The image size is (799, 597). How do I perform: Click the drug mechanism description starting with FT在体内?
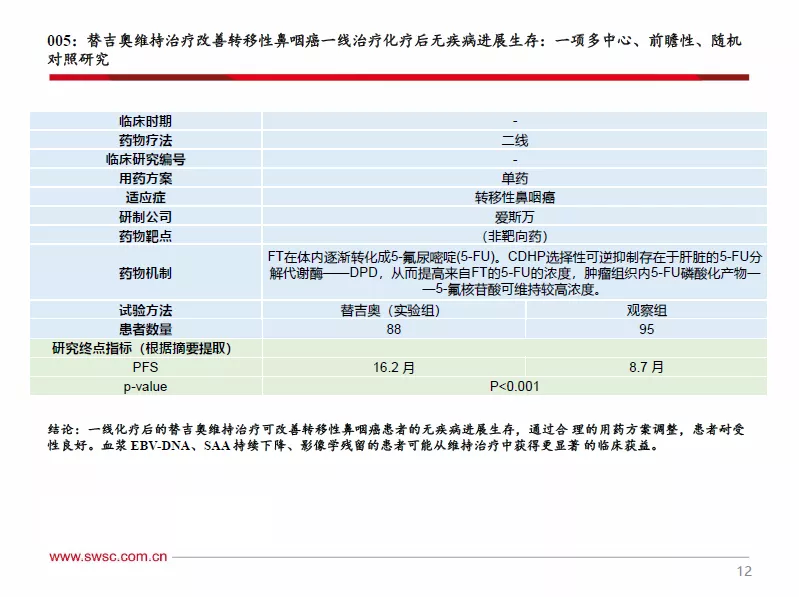tap(515, 273)
